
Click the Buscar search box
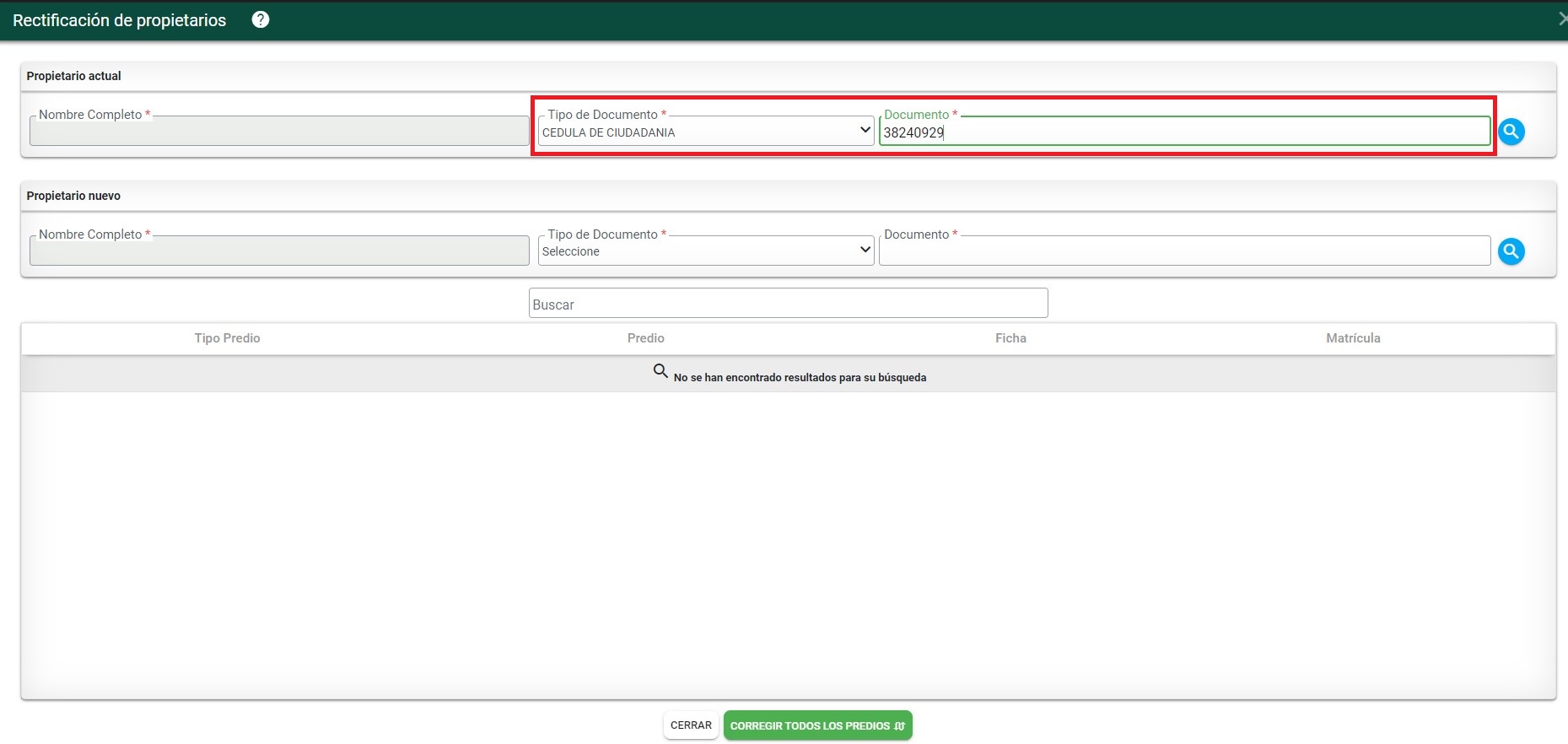click(788, 304)
